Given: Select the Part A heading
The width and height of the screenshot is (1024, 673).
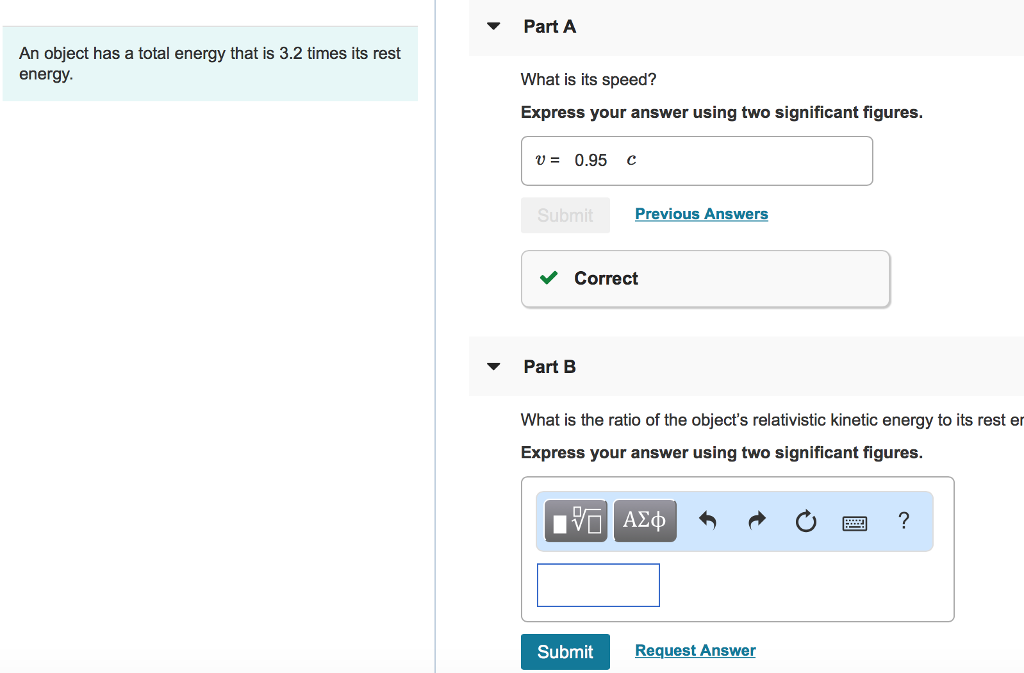Looking at the screenshot, I should tap(549, 26).
